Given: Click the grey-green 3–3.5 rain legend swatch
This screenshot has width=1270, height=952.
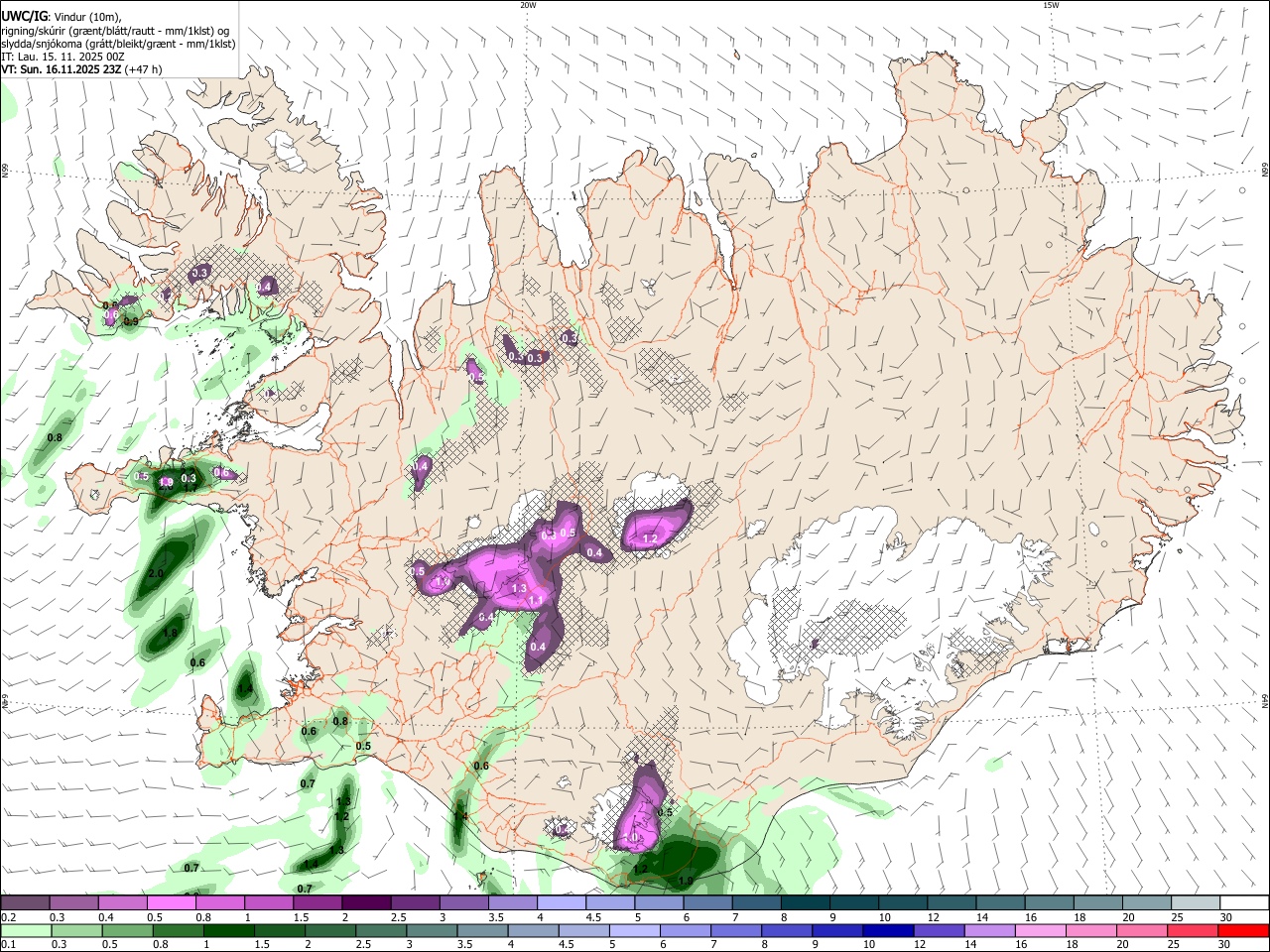Looking at the screenshot, I should point(432,931).
